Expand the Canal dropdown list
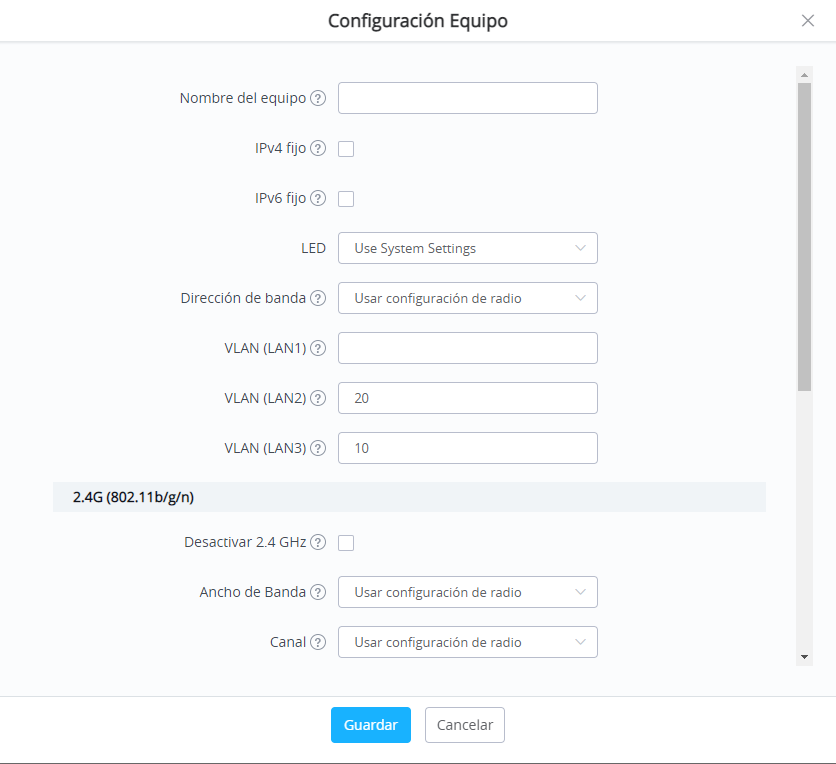Screen dimensions: 836x764 [468, 642]
